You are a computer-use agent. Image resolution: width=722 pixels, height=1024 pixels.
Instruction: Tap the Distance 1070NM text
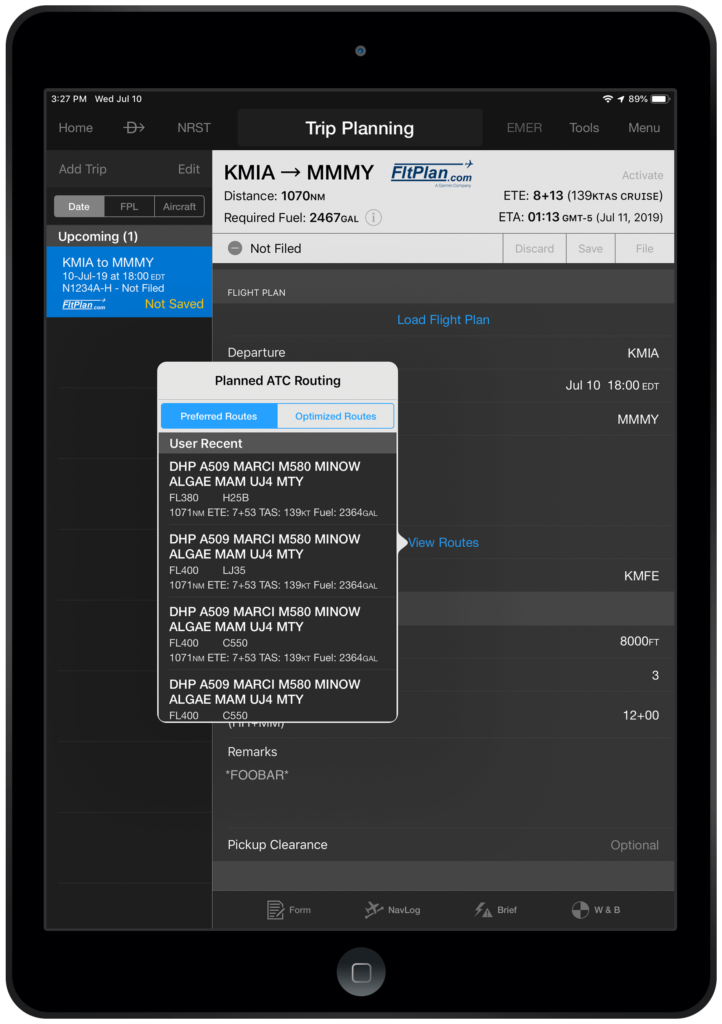(274, 196)
